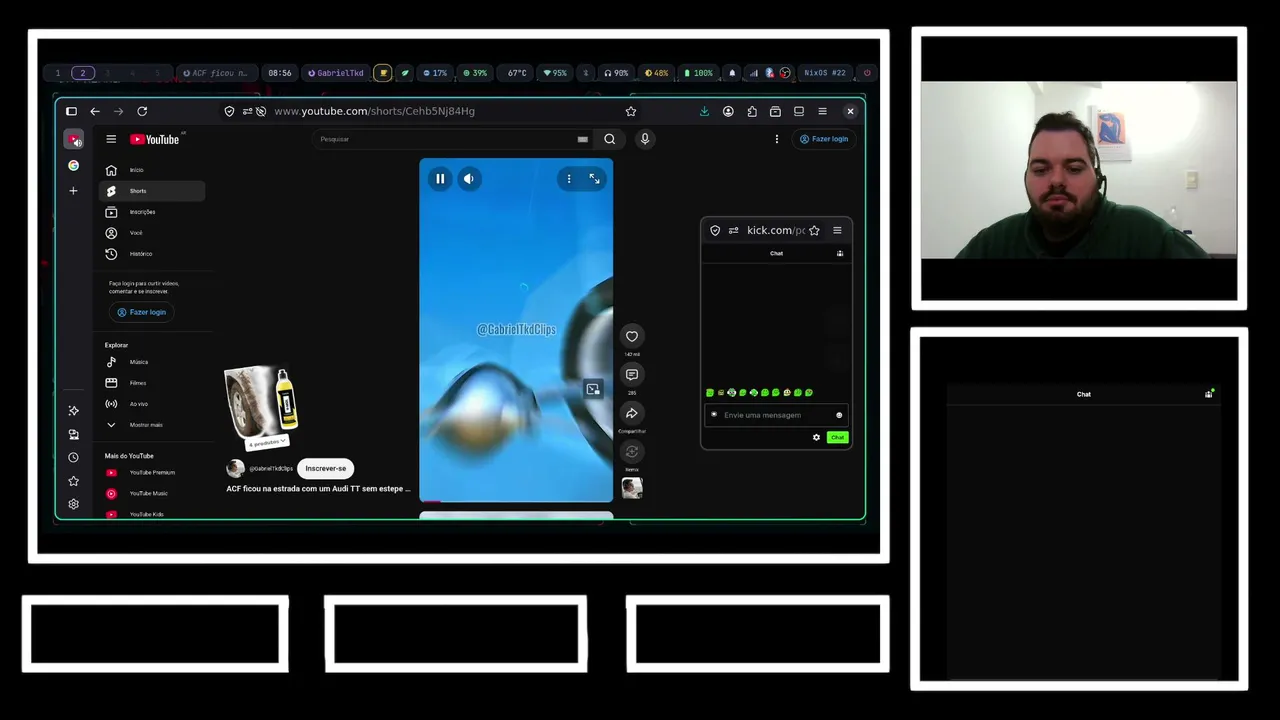
Task: Start voice search with the microphone
Action: 645,139
